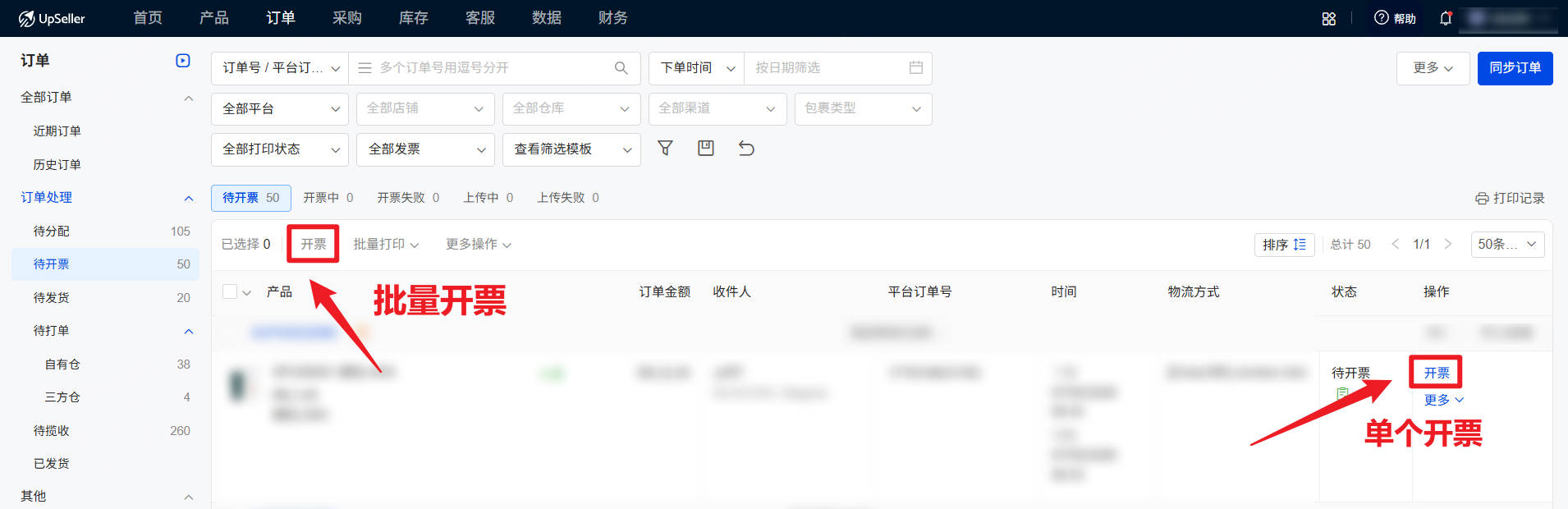Open 库存 in the top navigation
The width and height of the screenshot is (1568, 509).
[414, 18]
